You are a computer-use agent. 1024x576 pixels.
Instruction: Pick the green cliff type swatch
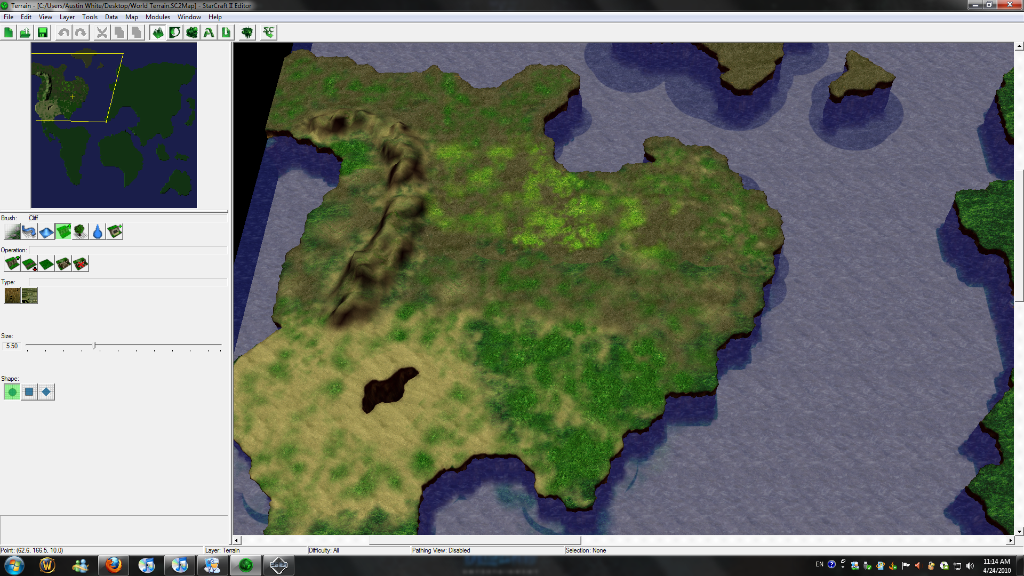[x=29, y=296]
